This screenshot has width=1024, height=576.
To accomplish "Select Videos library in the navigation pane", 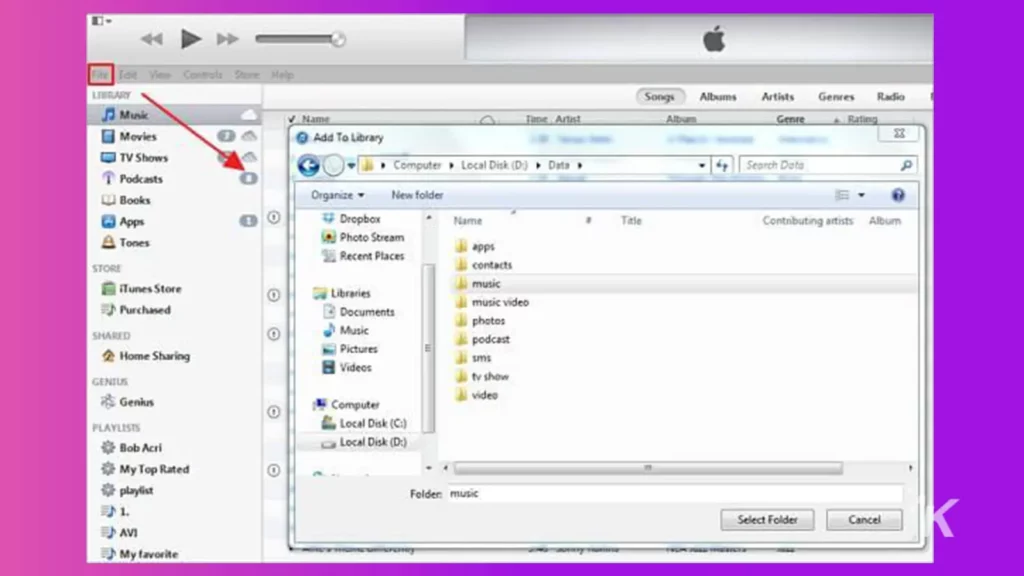I will [355, 368].
